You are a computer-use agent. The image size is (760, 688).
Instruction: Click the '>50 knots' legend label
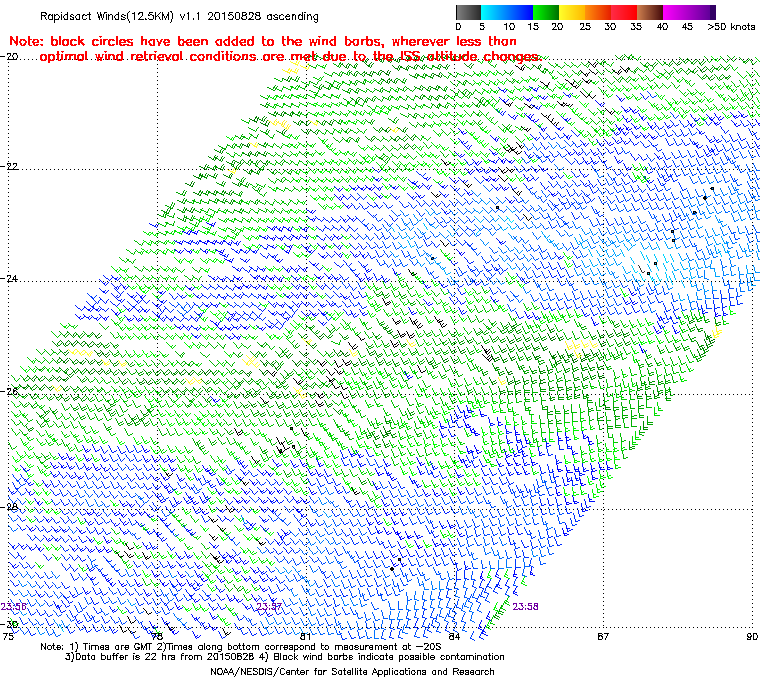731,27
